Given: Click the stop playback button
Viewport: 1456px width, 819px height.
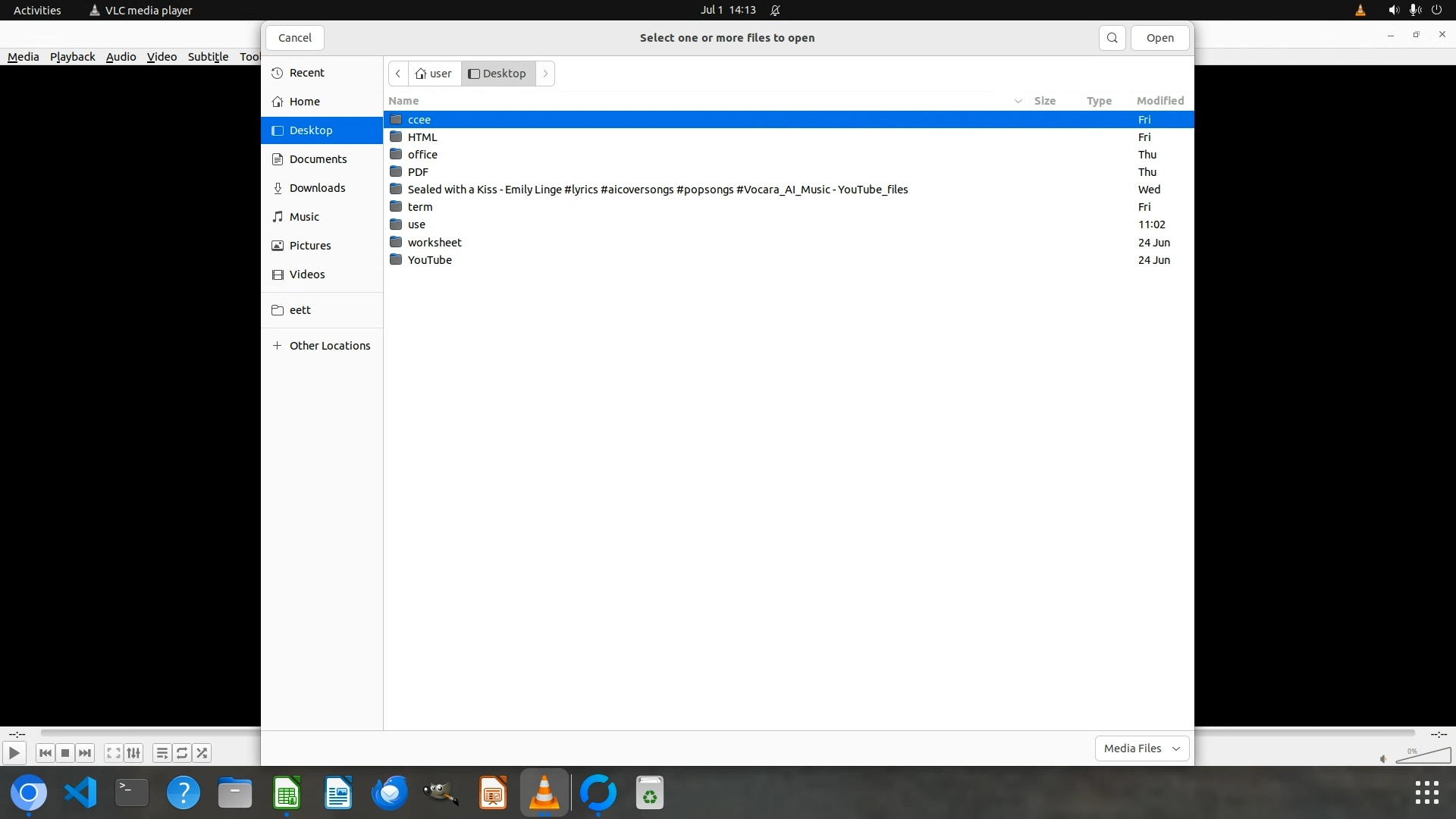Looking at the screenshot, I should (65, 753).
